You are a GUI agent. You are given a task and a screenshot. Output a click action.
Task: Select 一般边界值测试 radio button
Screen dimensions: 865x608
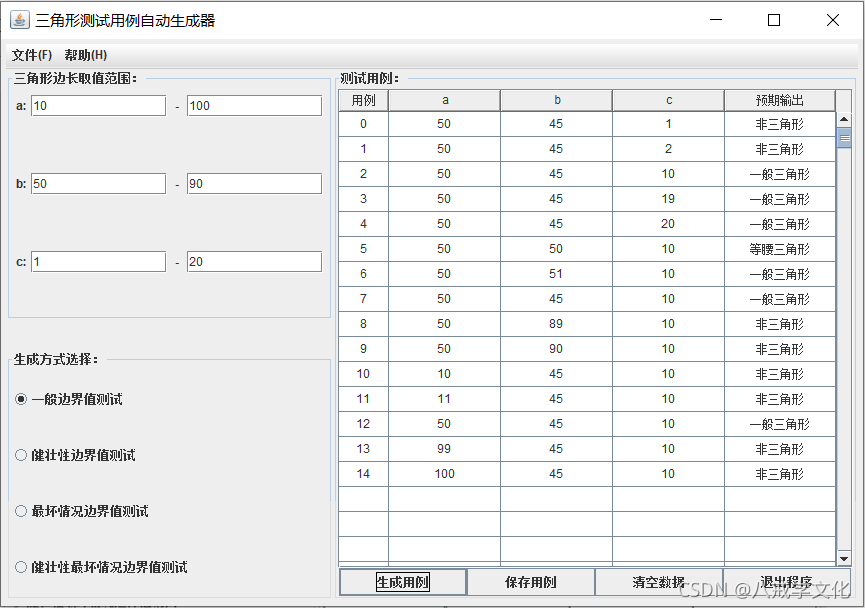click(69, 399)
